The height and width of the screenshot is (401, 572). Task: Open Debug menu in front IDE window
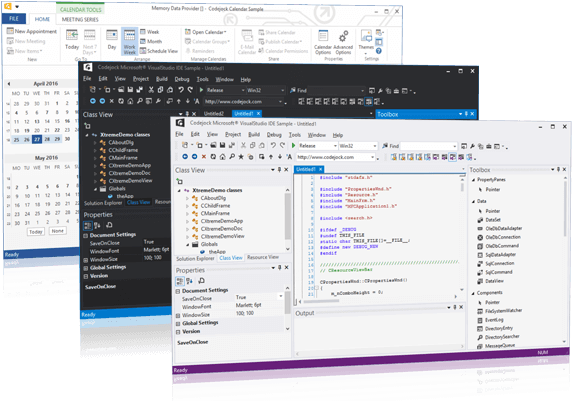(x=274, y=135)
